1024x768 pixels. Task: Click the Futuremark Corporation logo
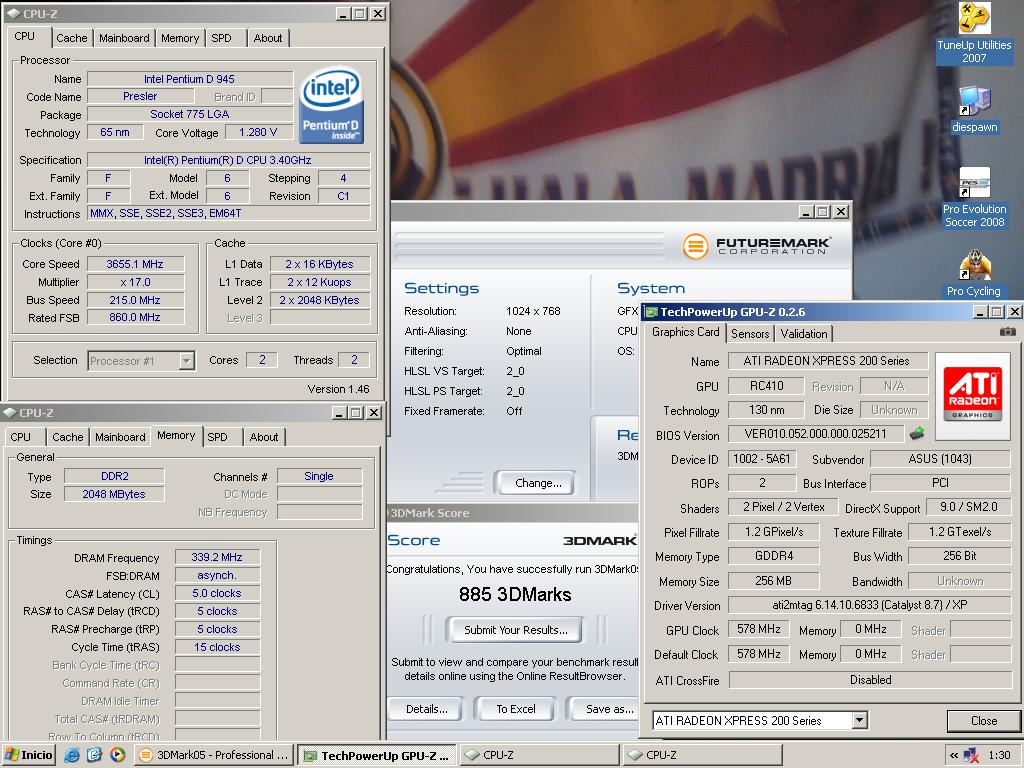coord(757,246)
